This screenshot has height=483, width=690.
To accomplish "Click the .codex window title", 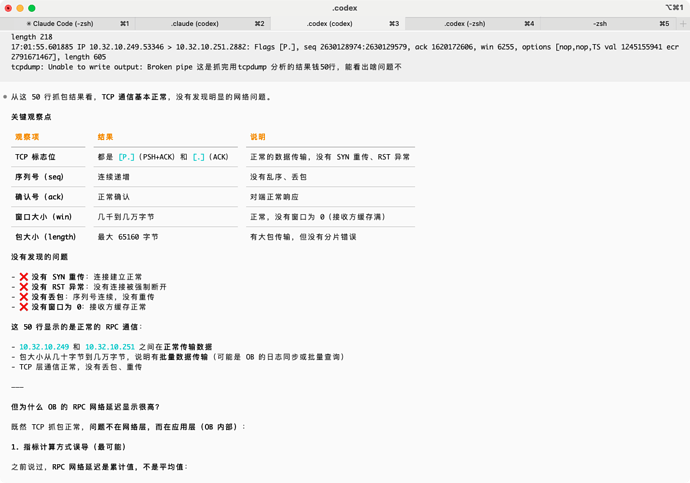I will [345, 8].
